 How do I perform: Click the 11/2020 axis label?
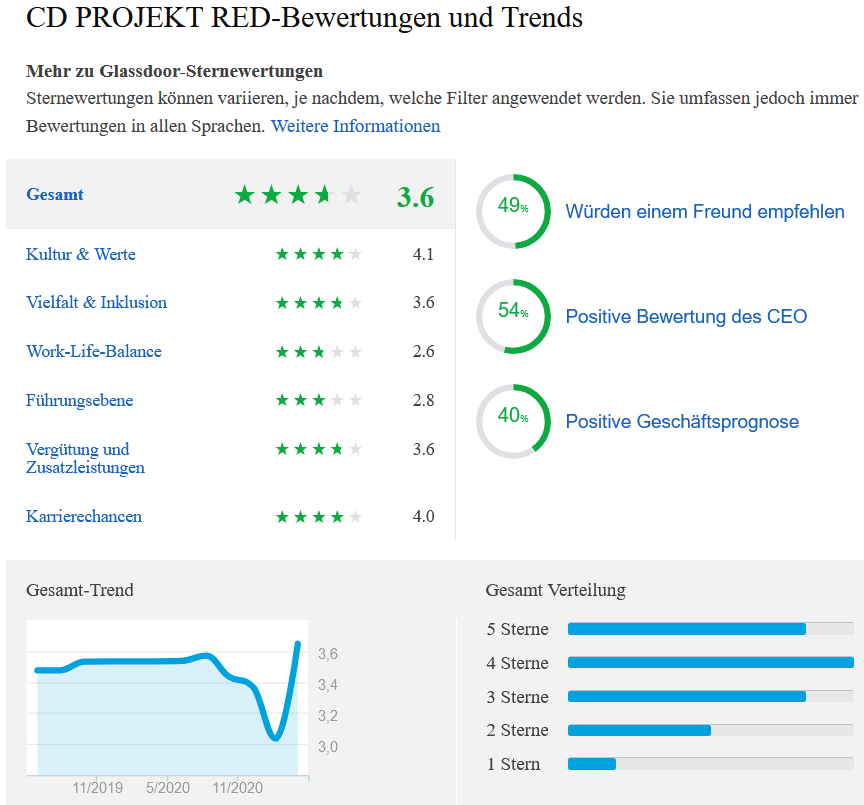pyautogui.click(x=237, y=787)
